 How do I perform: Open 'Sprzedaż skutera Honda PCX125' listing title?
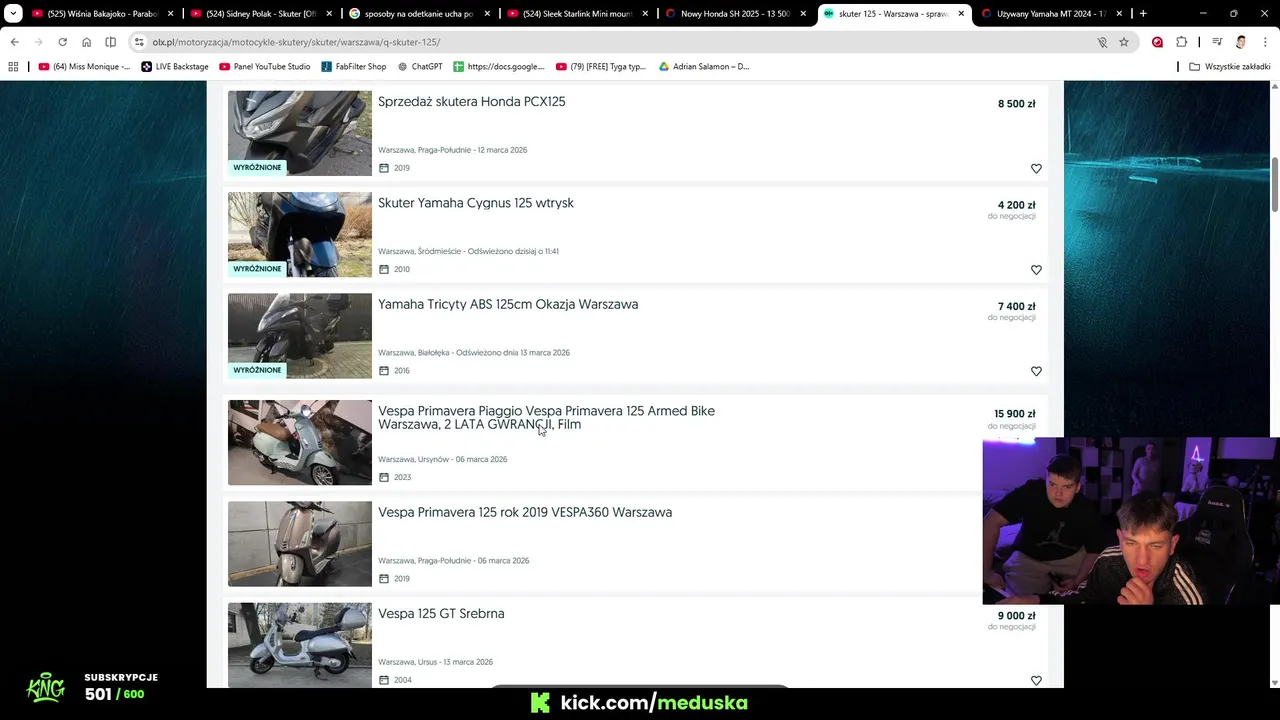point(472,102)
